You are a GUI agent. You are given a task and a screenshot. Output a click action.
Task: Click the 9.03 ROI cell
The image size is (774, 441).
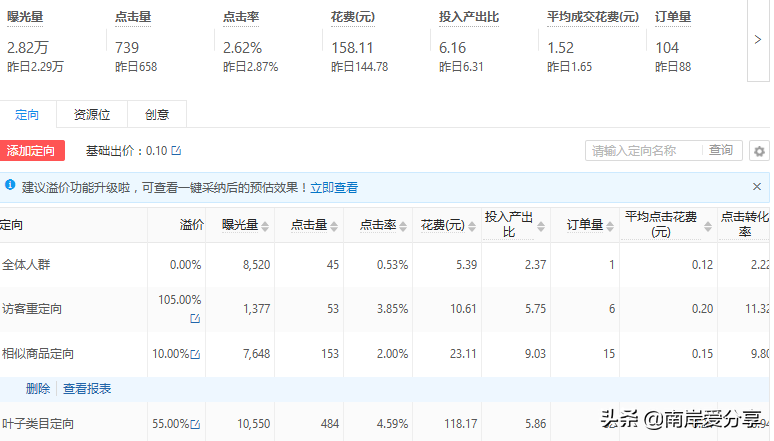click(536, 354)
